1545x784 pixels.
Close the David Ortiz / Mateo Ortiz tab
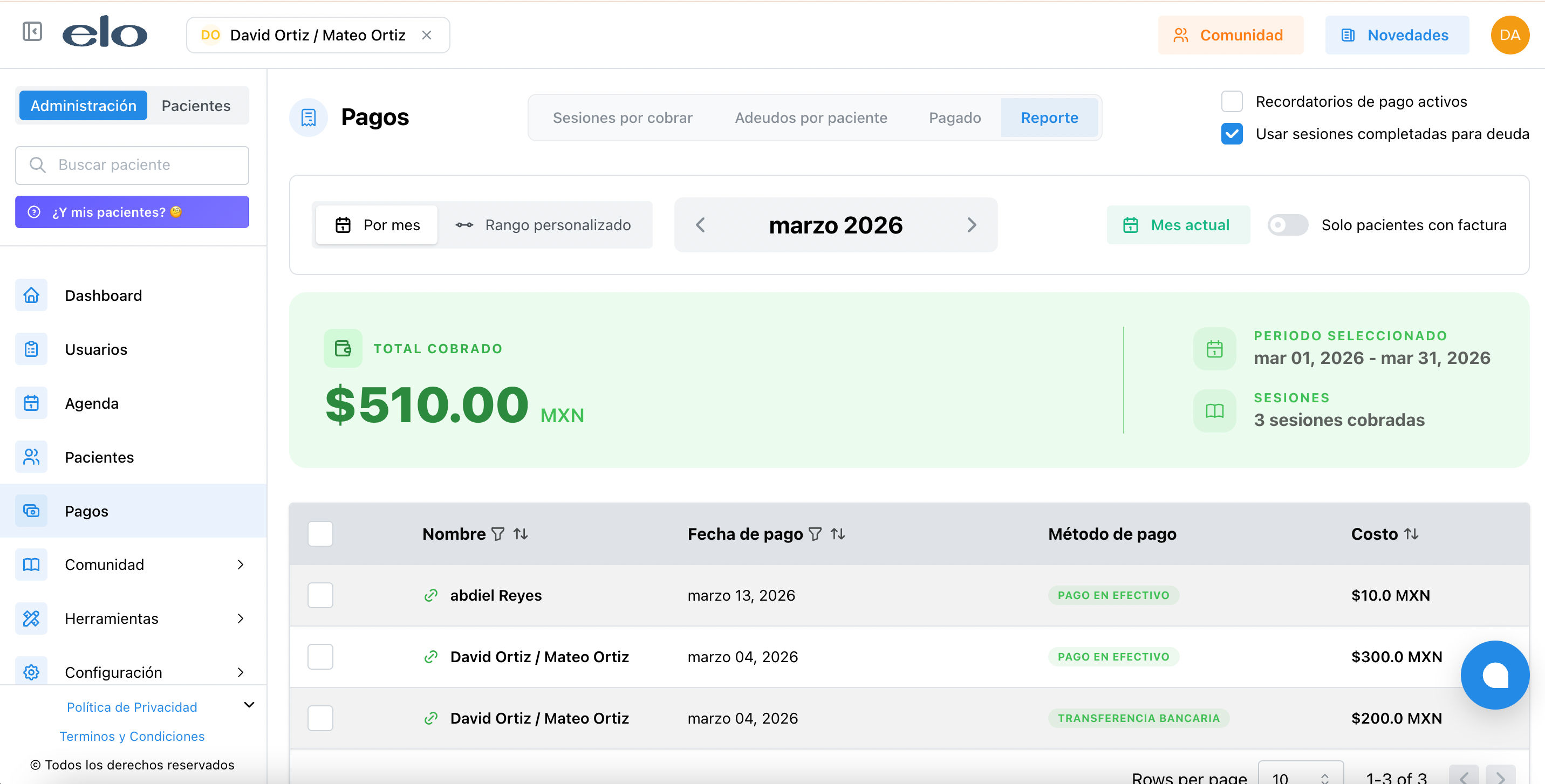426,36
